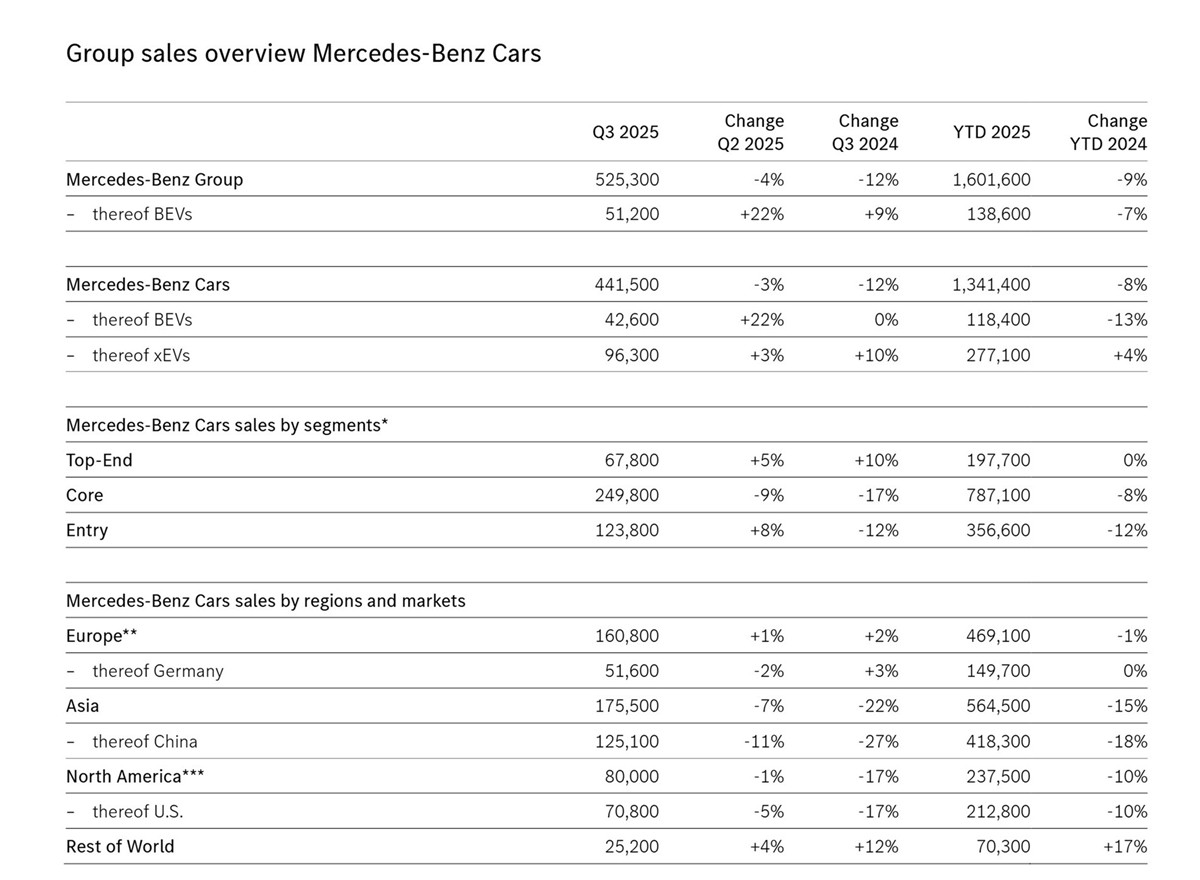Click the 'thereof xEVs' row label
The height and width of the screenshot is (880, 1200).
(141, 355)
